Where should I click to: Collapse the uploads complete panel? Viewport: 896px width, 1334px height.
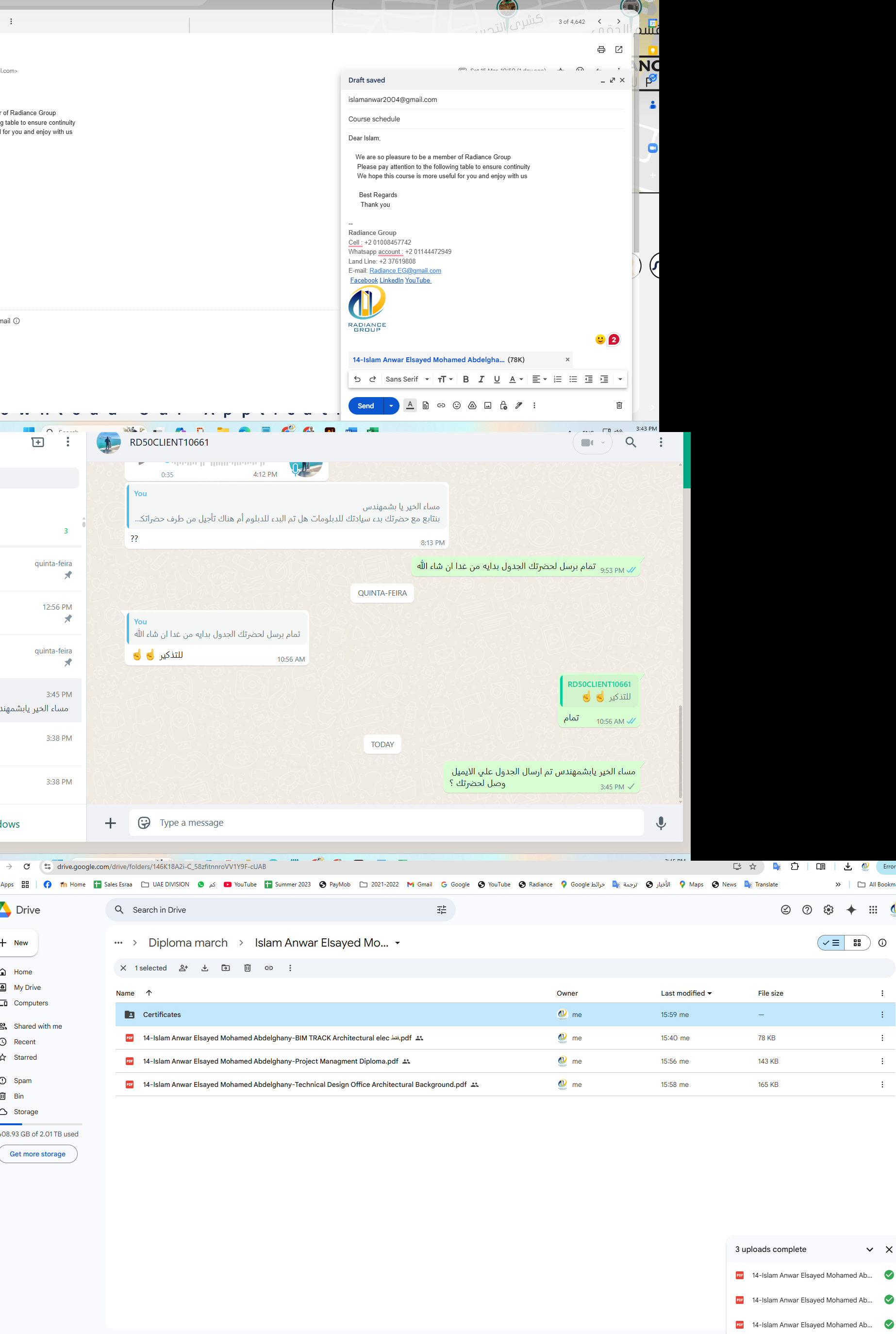[x=870, y=1250]
